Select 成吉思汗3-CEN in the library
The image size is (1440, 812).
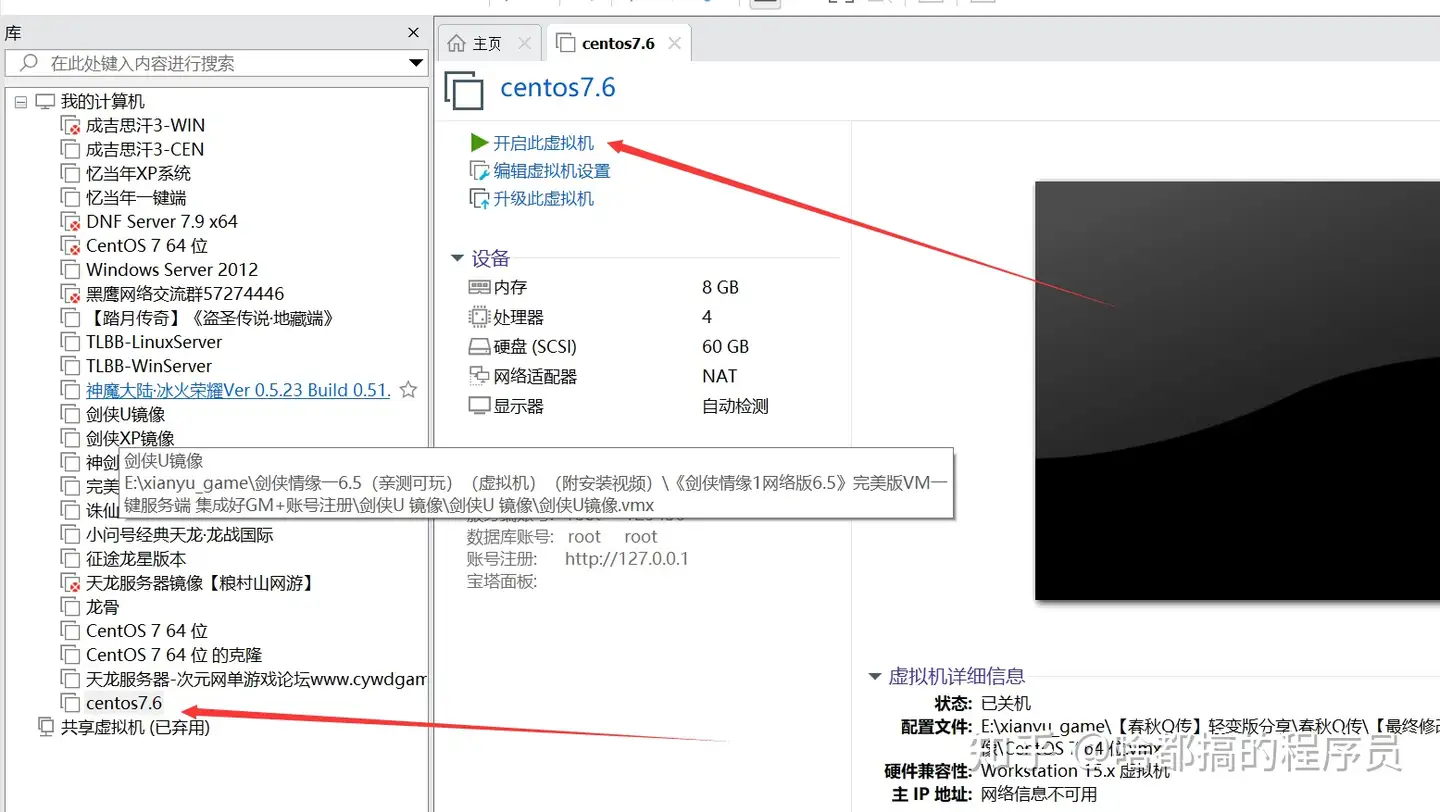click(x=145, y=150)
